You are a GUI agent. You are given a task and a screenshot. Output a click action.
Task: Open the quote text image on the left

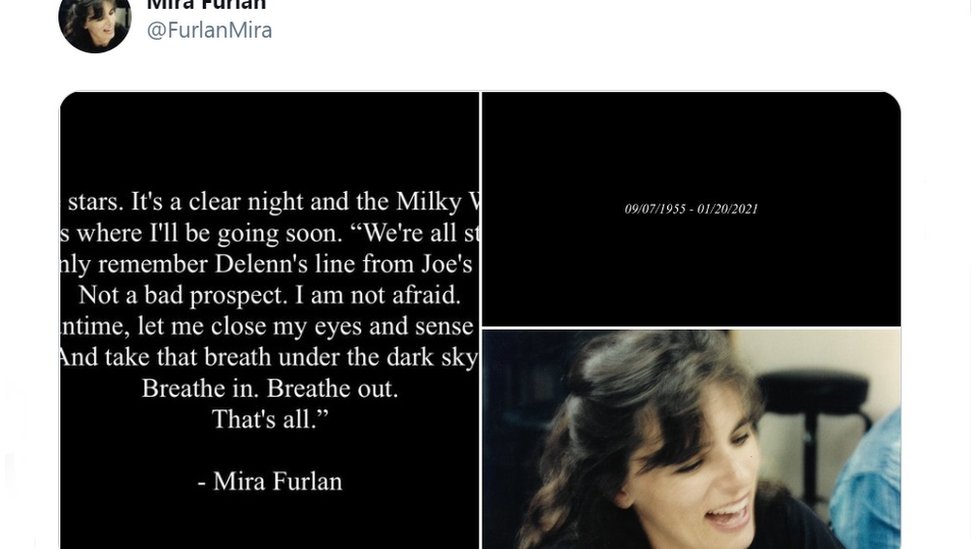point(270,321)
